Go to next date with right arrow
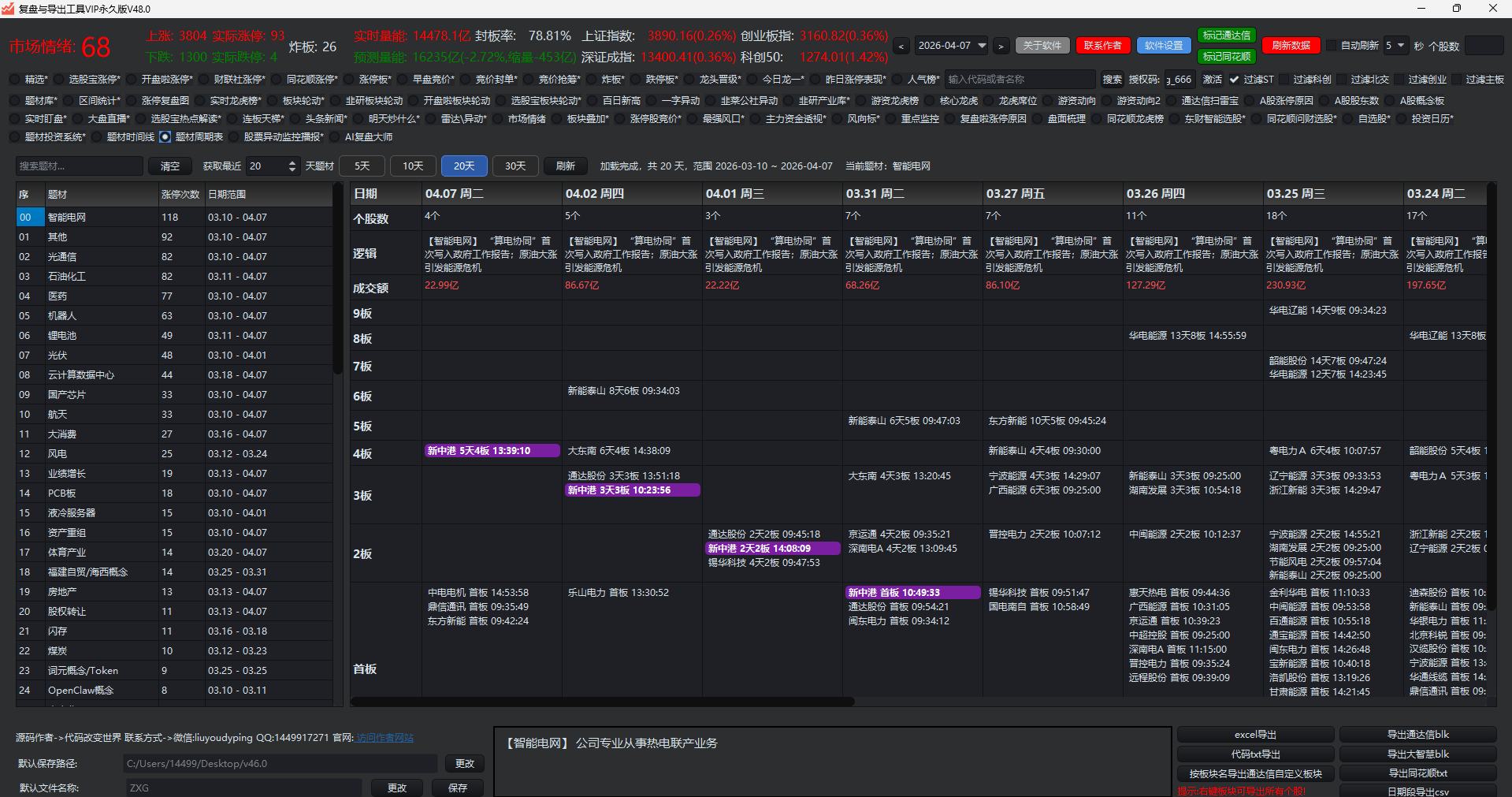This screenshot has width=1512, height=797. tap(1001, 47)
